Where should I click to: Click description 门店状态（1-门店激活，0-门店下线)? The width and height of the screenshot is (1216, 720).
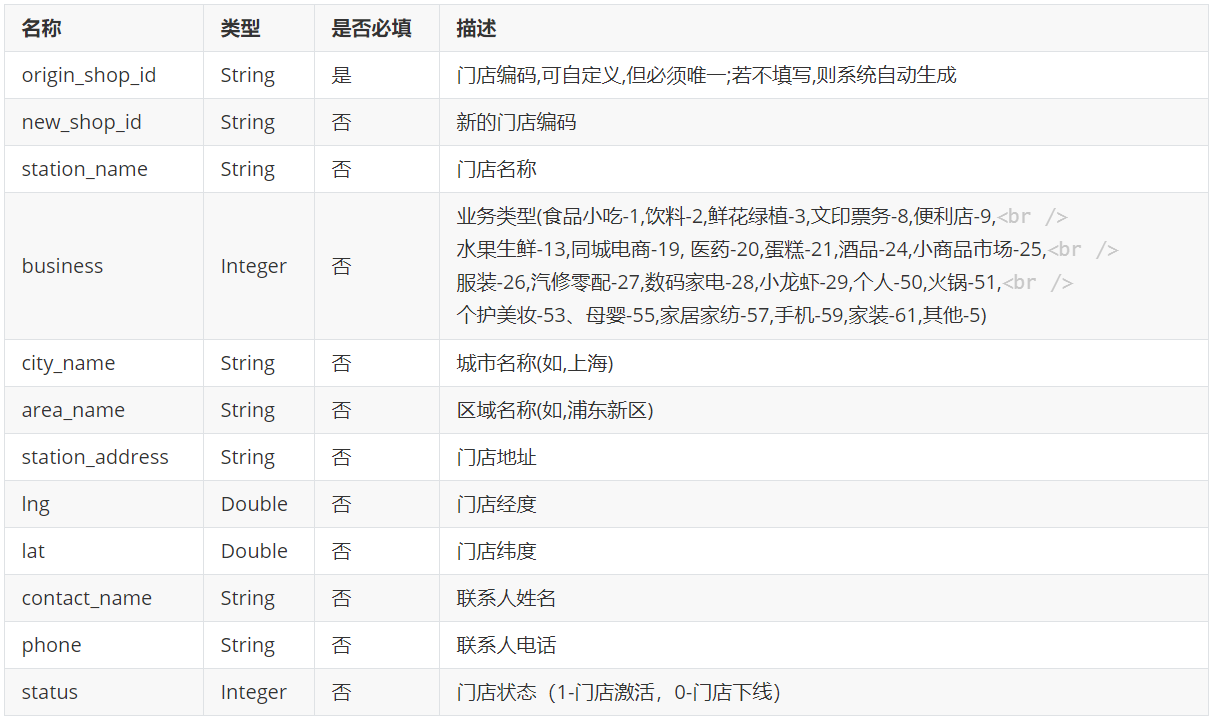[619, 692]
